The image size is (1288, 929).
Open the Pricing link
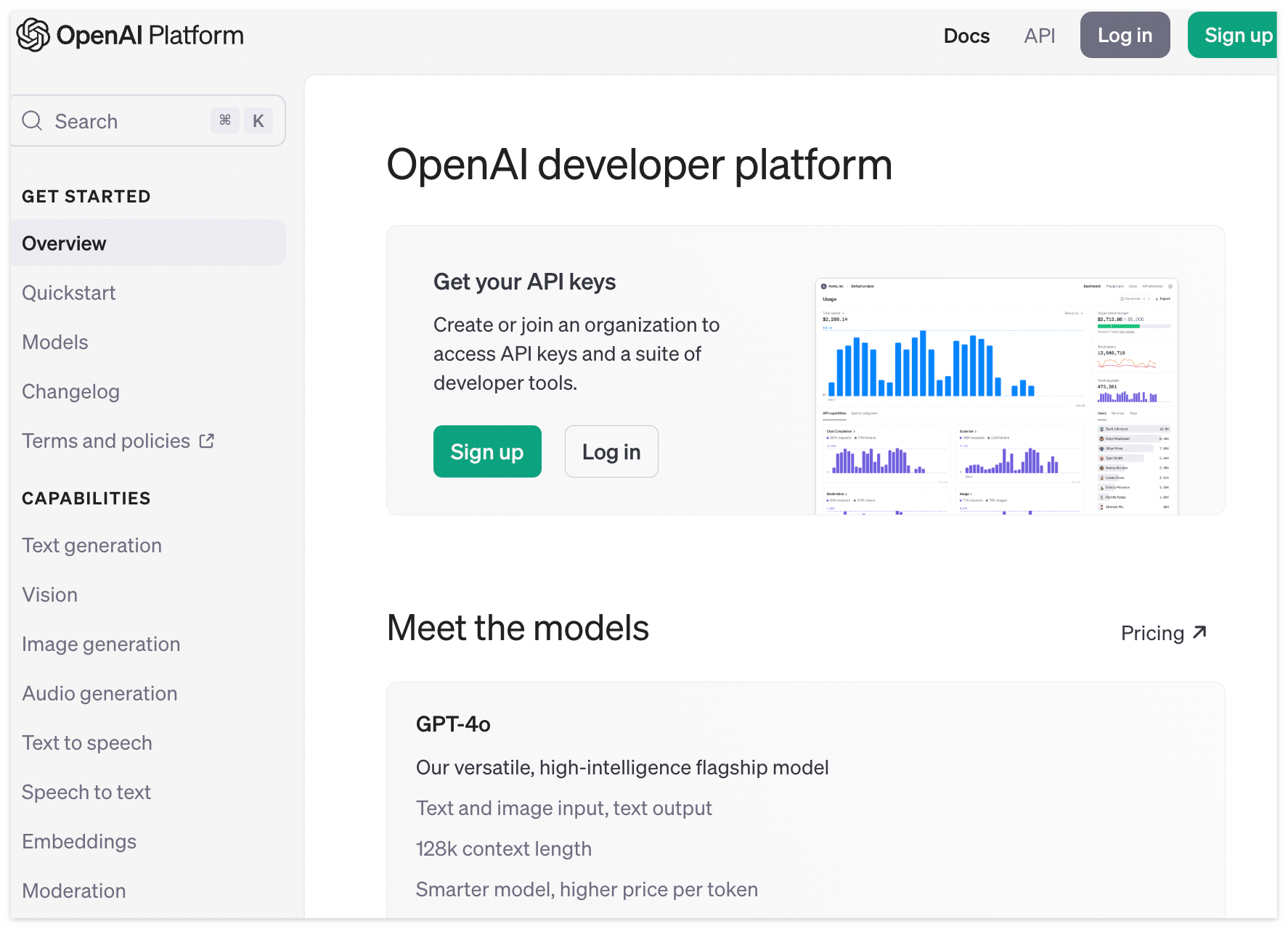click(x=1164, y=633)
